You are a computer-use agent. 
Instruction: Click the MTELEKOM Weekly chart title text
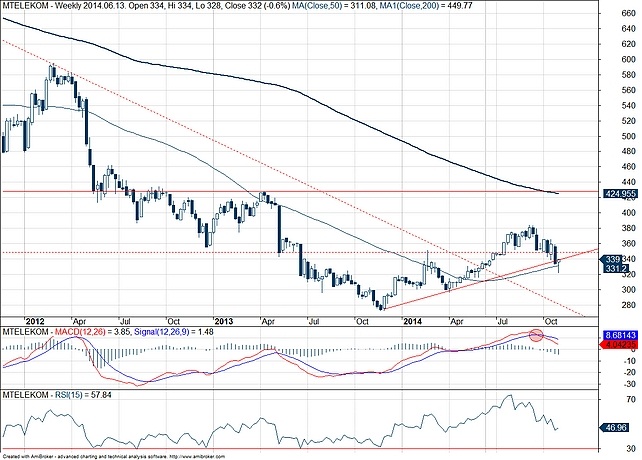pyautogui.click(x=149, y=6)
